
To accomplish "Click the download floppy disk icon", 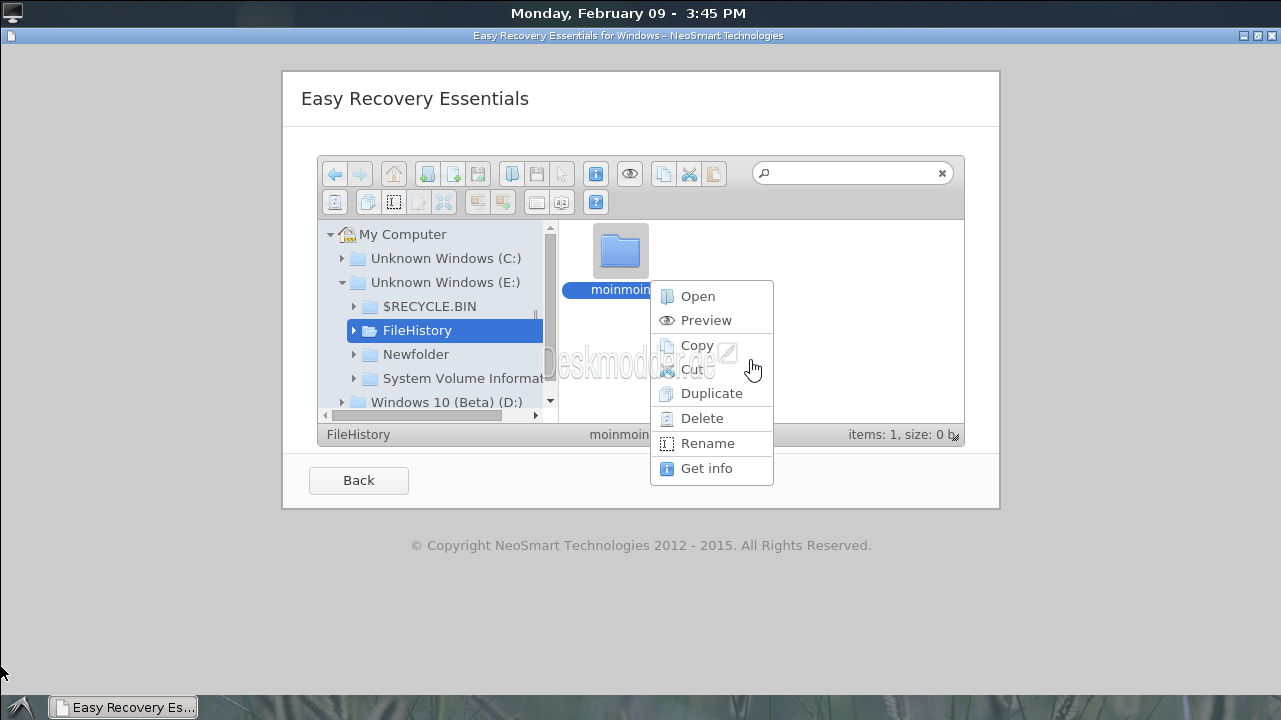I will (537, 174).
